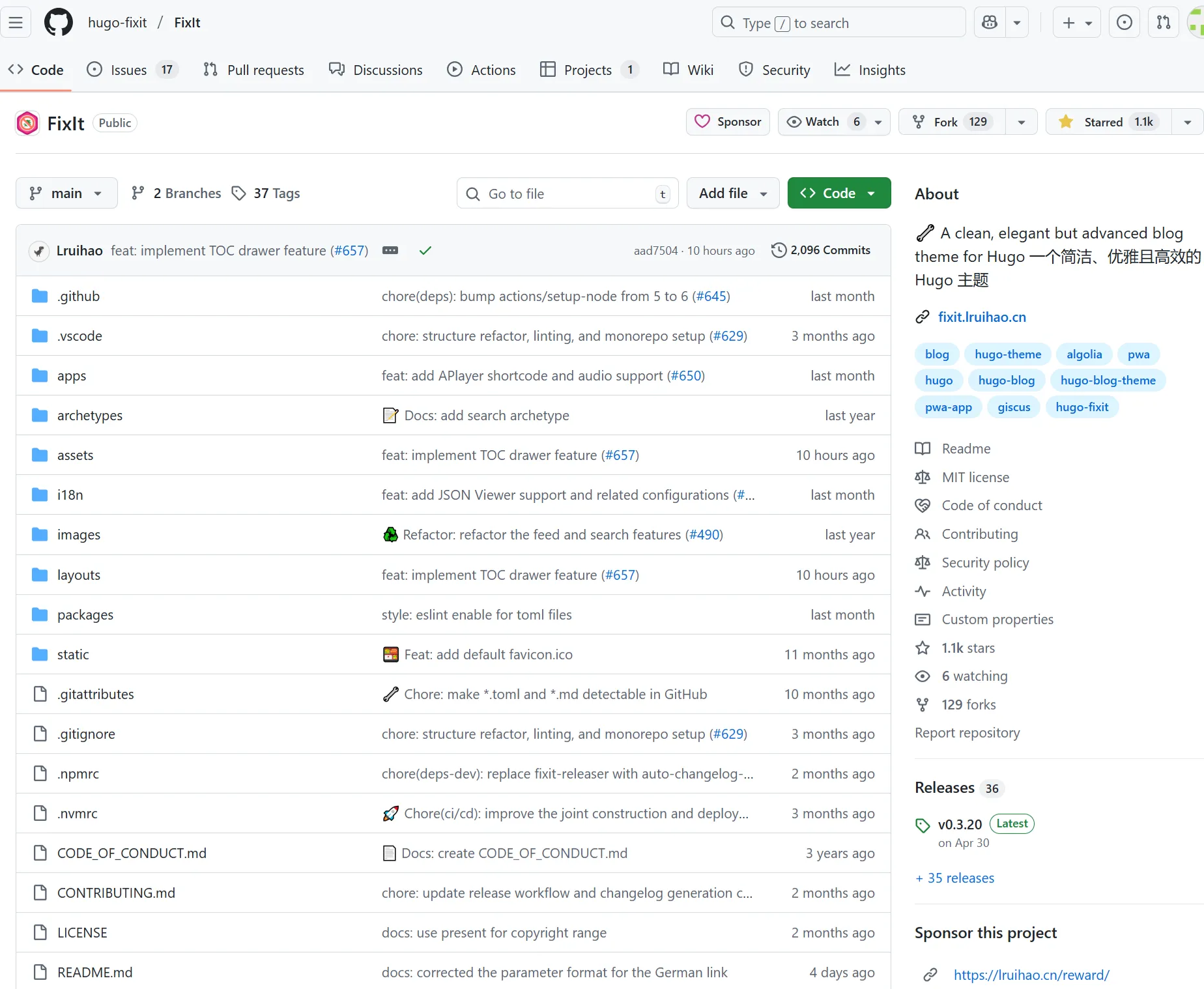Click the Sponsor button
Viewport: 1204px width, 989px height.
click(x=728, y=122)
